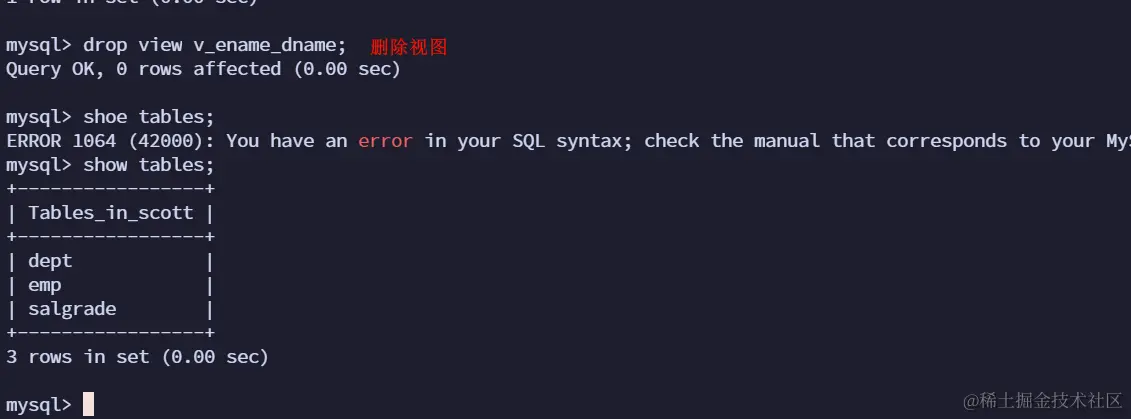1131x419 pixels.
Task: Click the word drop in the first command
Action: [x=105, y=45]
